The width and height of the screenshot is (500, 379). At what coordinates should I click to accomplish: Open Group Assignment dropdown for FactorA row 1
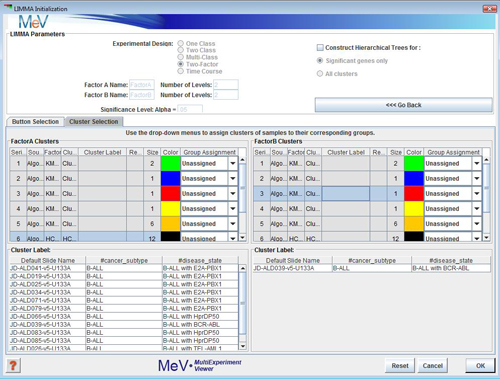(x=233, y=163)
